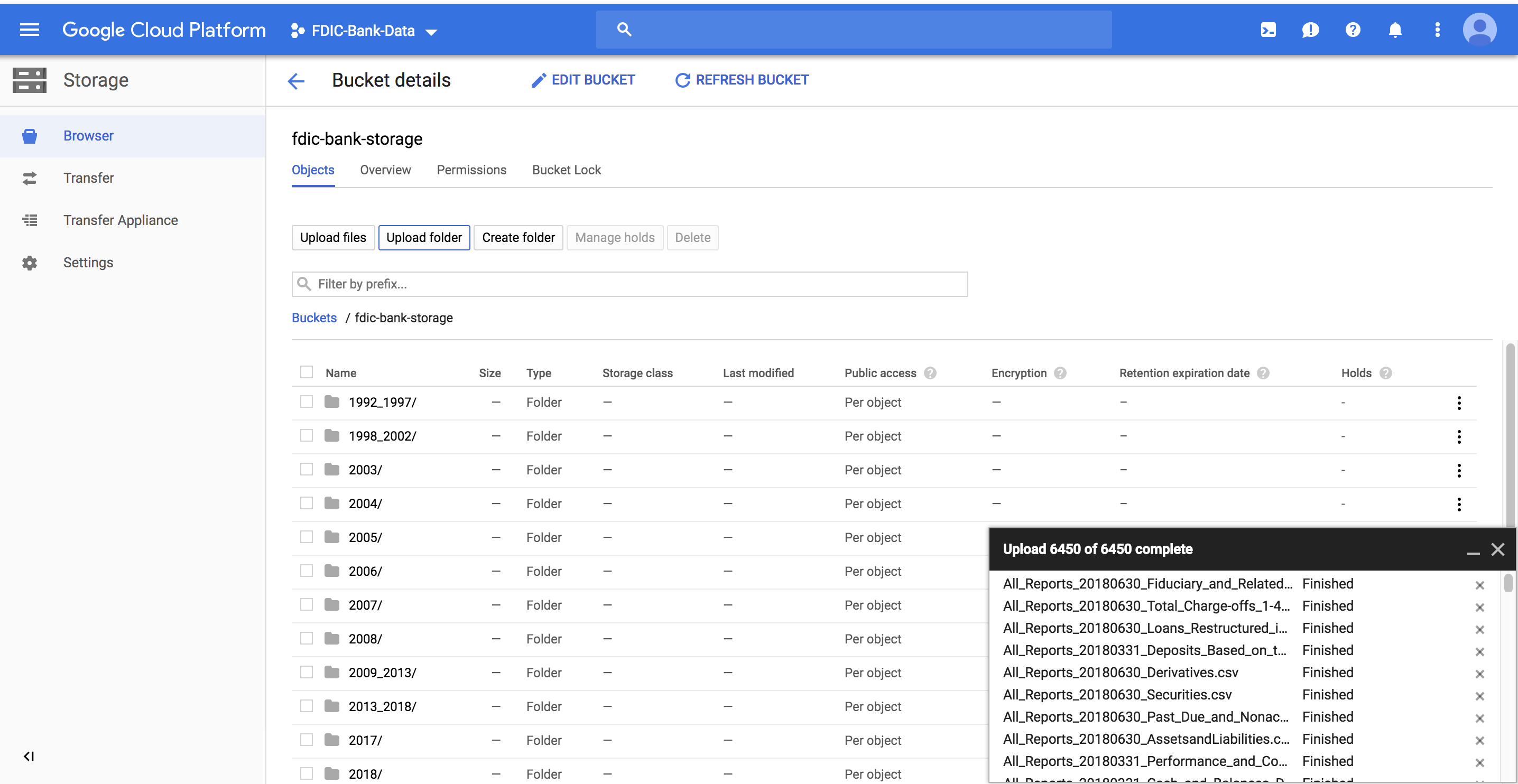The image size is (1518, 784).
Task: Open the hamburger navigation menu
Action: click(30, 30)
